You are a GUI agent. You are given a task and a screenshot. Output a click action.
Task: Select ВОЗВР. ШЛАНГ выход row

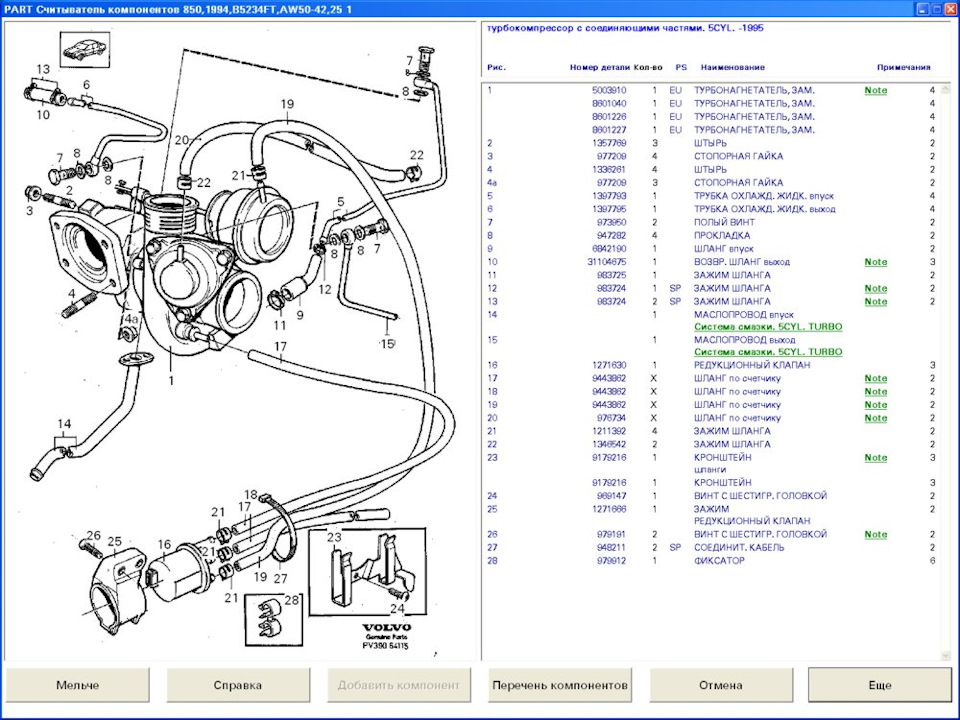[711, 261]
